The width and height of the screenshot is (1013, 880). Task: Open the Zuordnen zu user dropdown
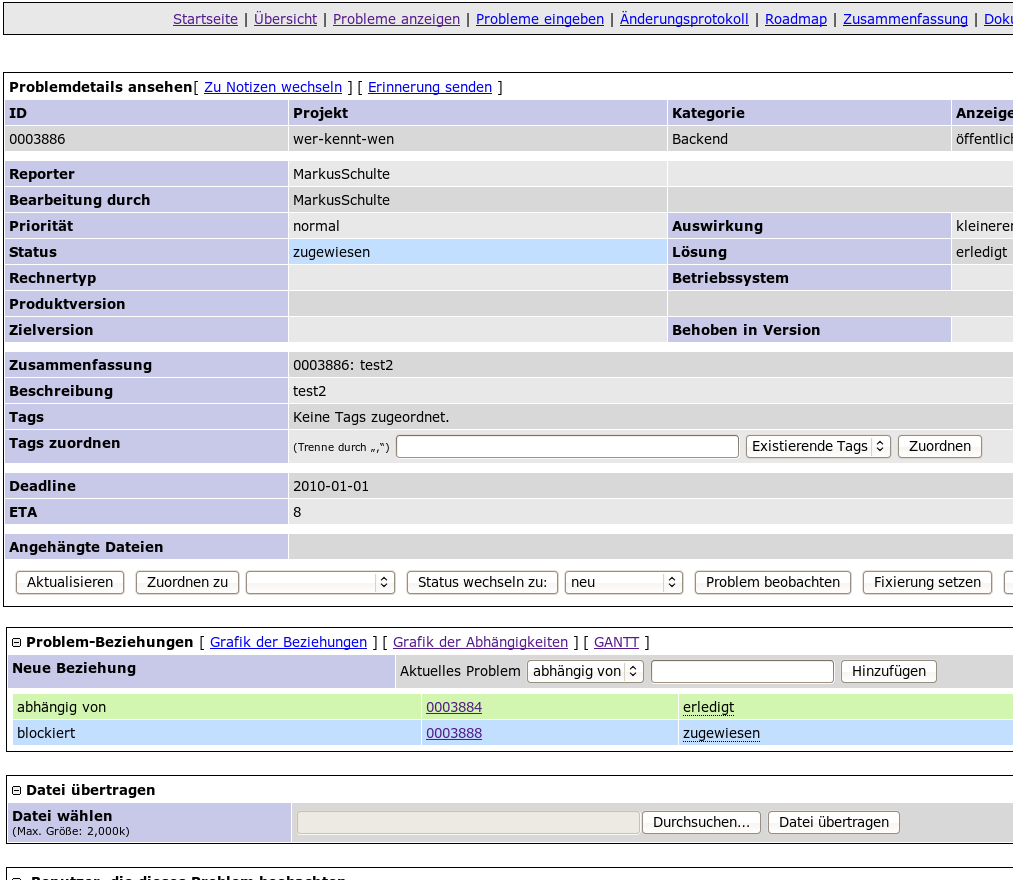320,583
